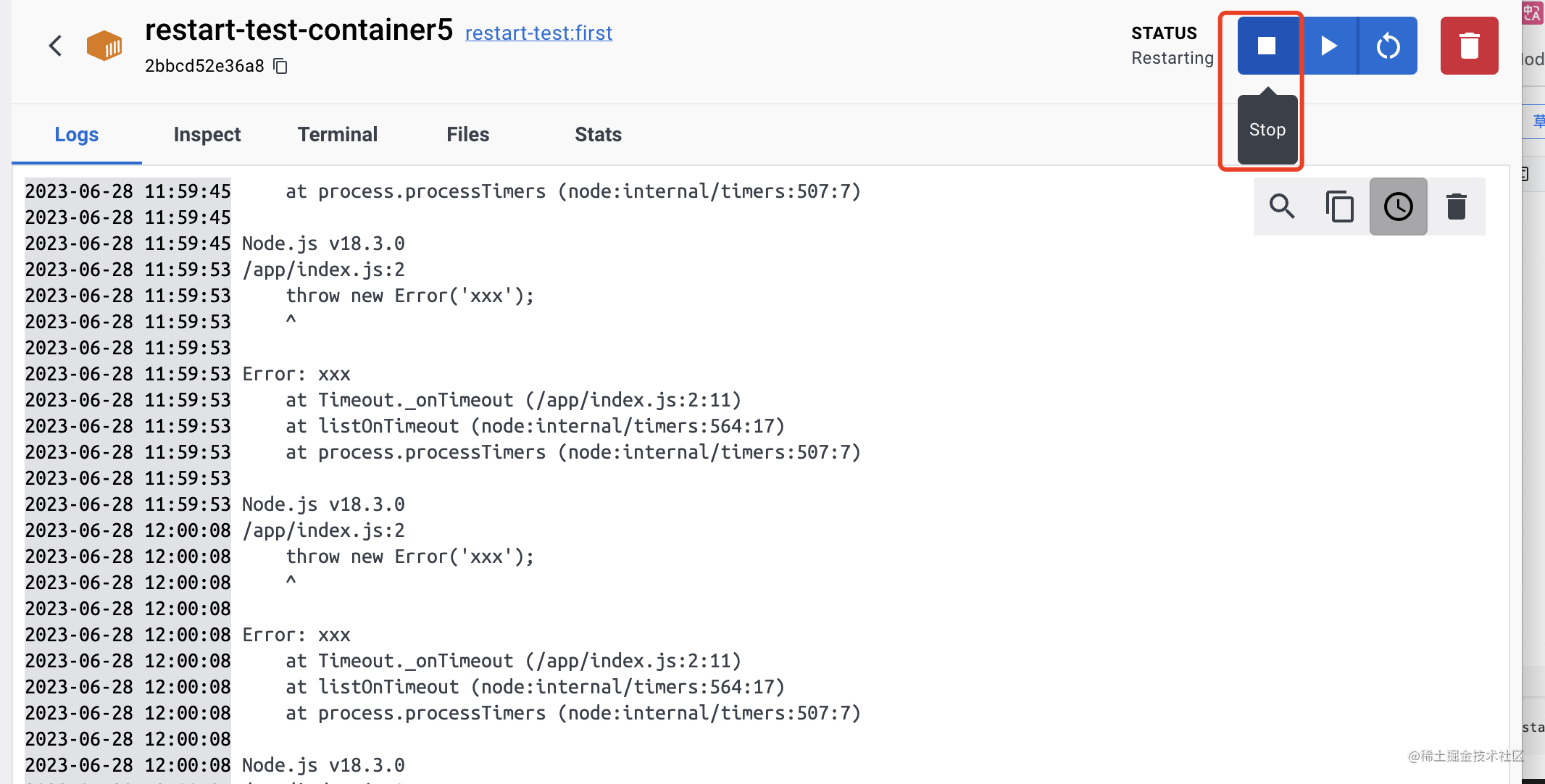Screen dimensions: 1545x784
Task: Switch to the Inspect tab
Action: [x=207, y=135]
